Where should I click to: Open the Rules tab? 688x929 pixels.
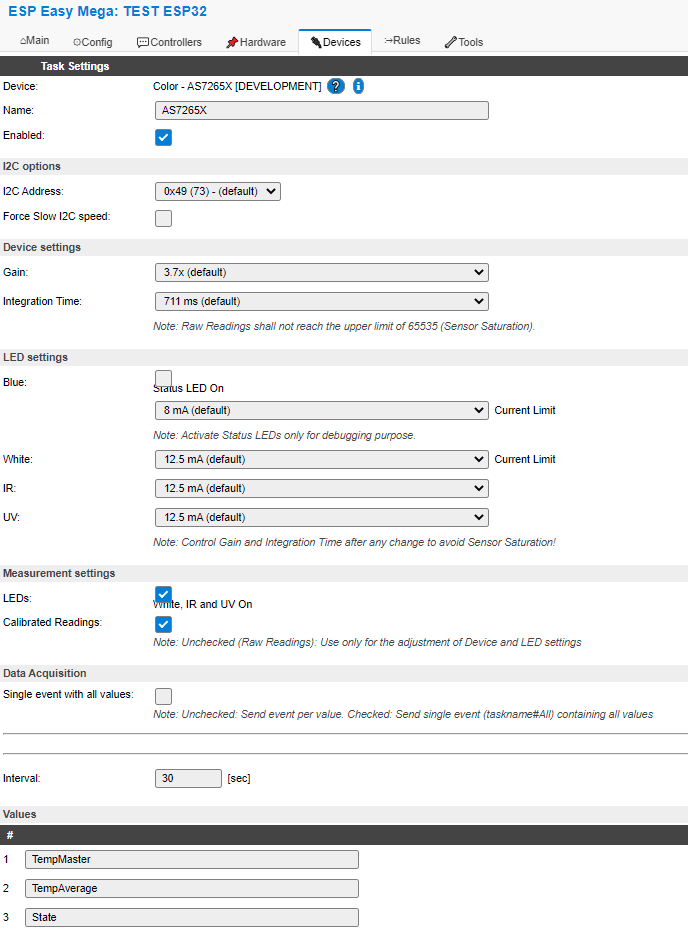[400, 40]
